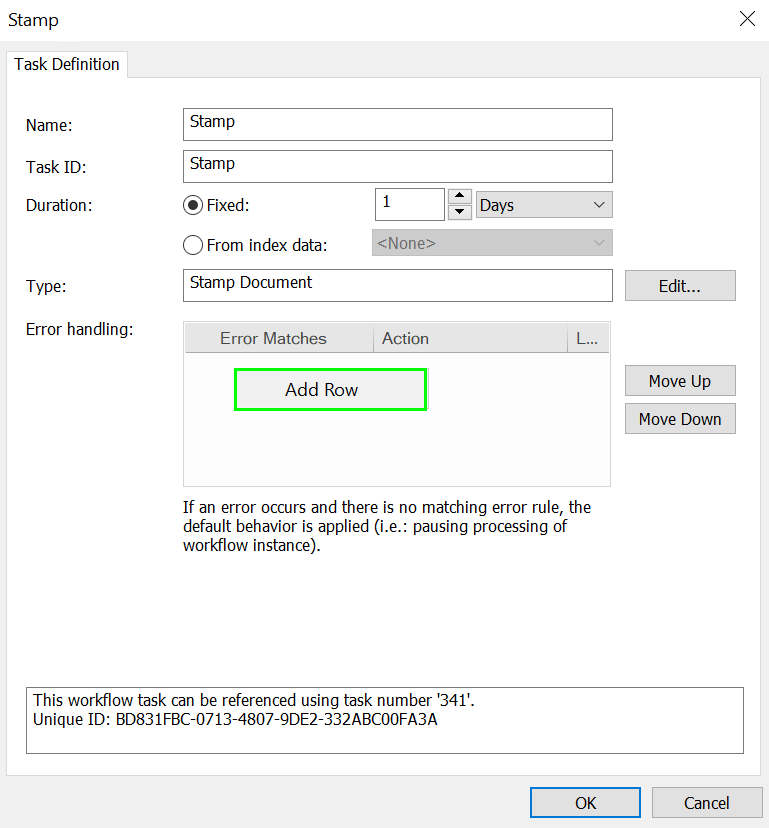Image resolution: width=769 pixels, height=828 pixels.
Task: Click the task number '341' info line
Action: click(254, 700)
